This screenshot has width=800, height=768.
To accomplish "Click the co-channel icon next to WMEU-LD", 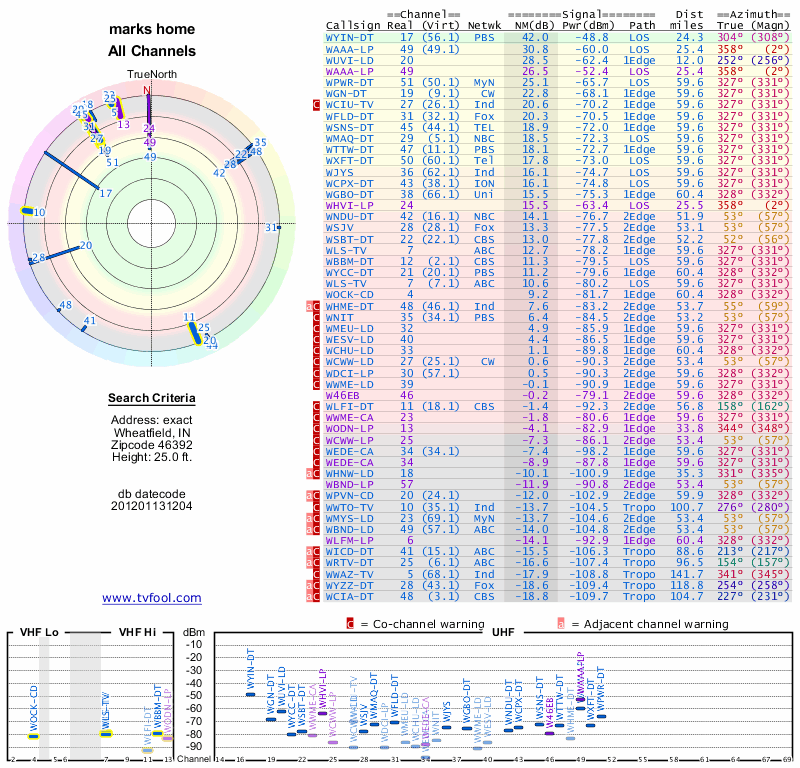I will click(x=316, y=329).
